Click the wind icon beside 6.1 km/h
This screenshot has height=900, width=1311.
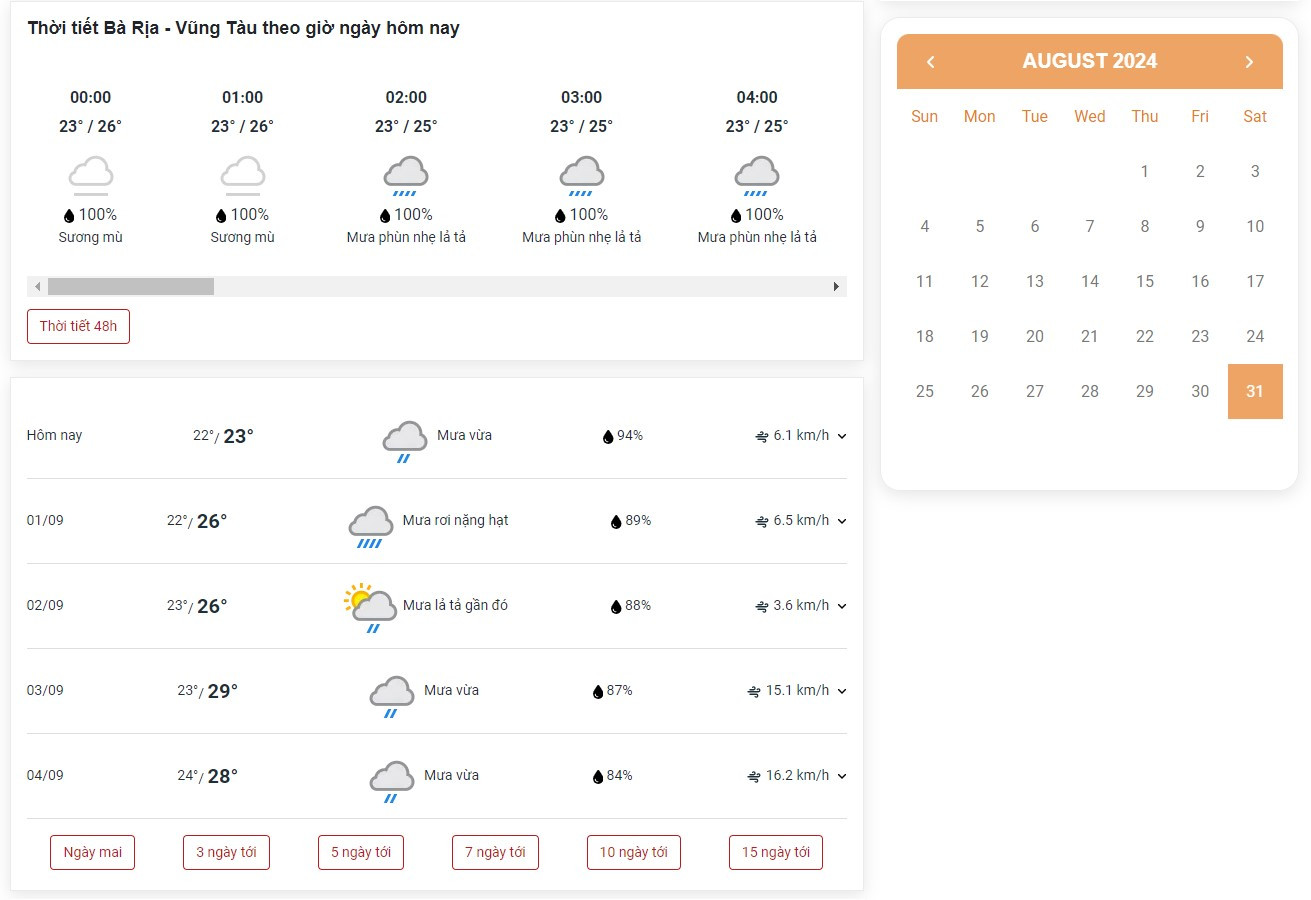(762, 436)
